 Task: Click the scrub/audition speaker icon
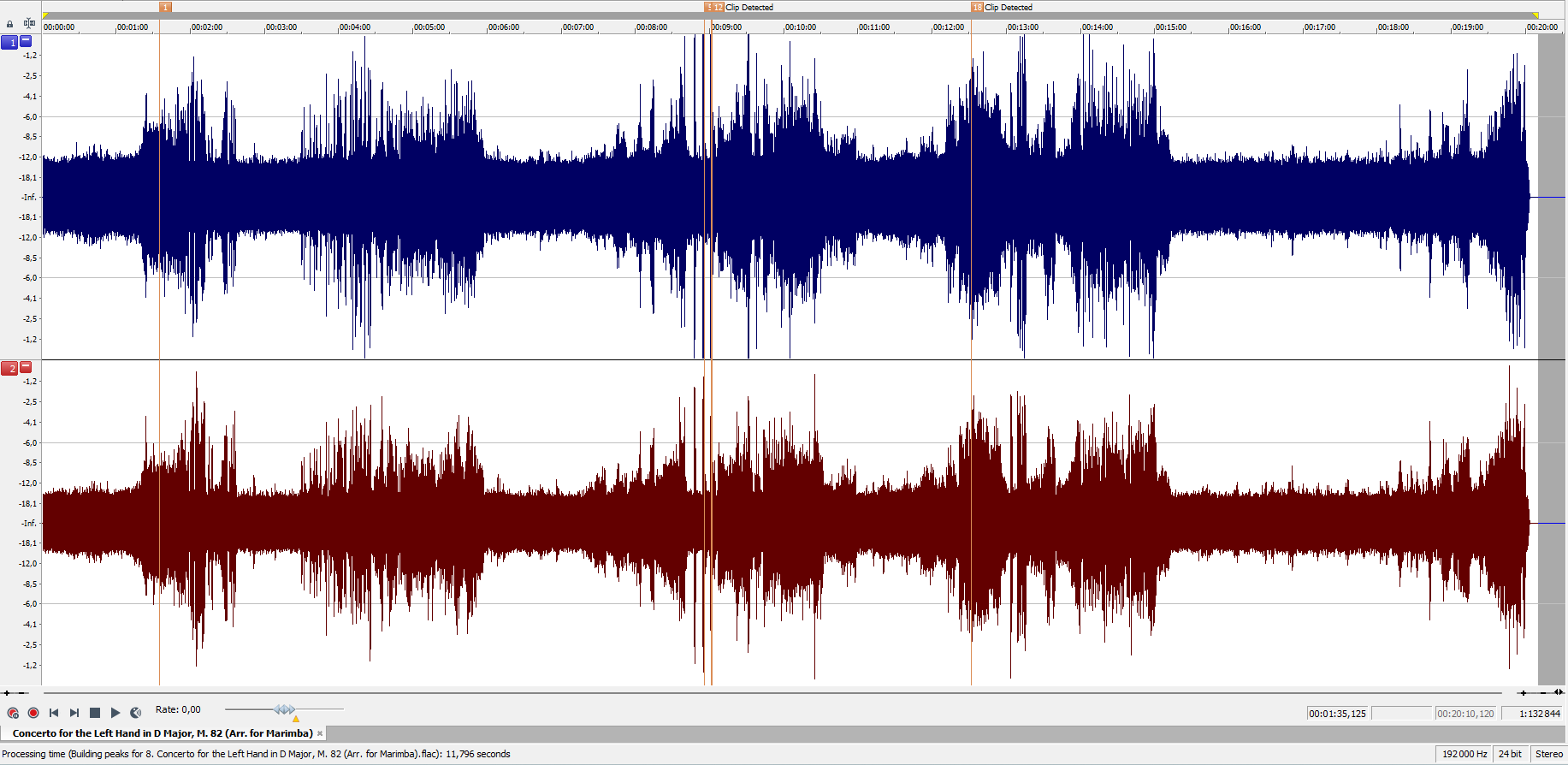[136, 713]
